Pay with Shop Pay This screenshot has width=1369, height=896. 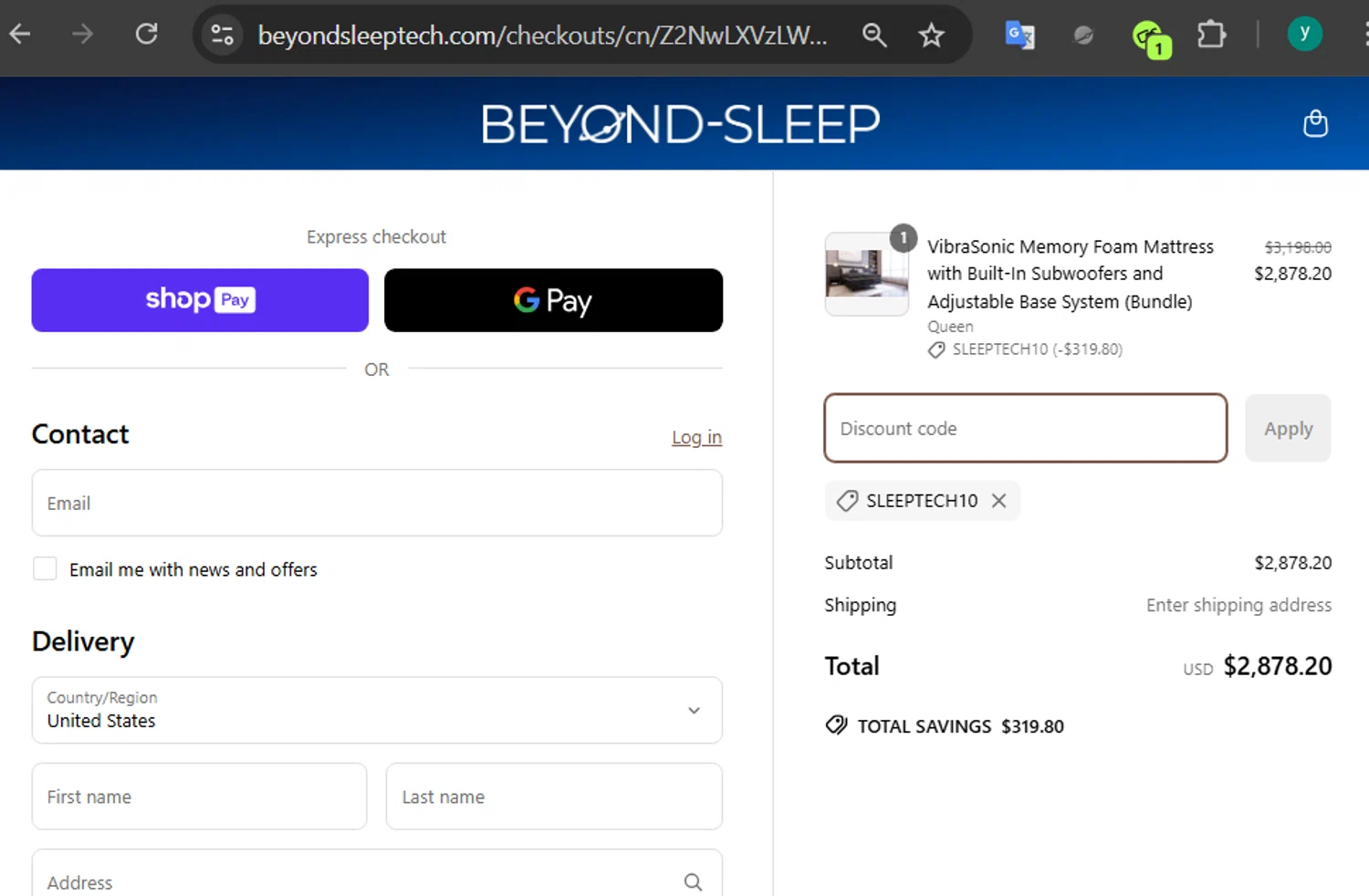200,300
